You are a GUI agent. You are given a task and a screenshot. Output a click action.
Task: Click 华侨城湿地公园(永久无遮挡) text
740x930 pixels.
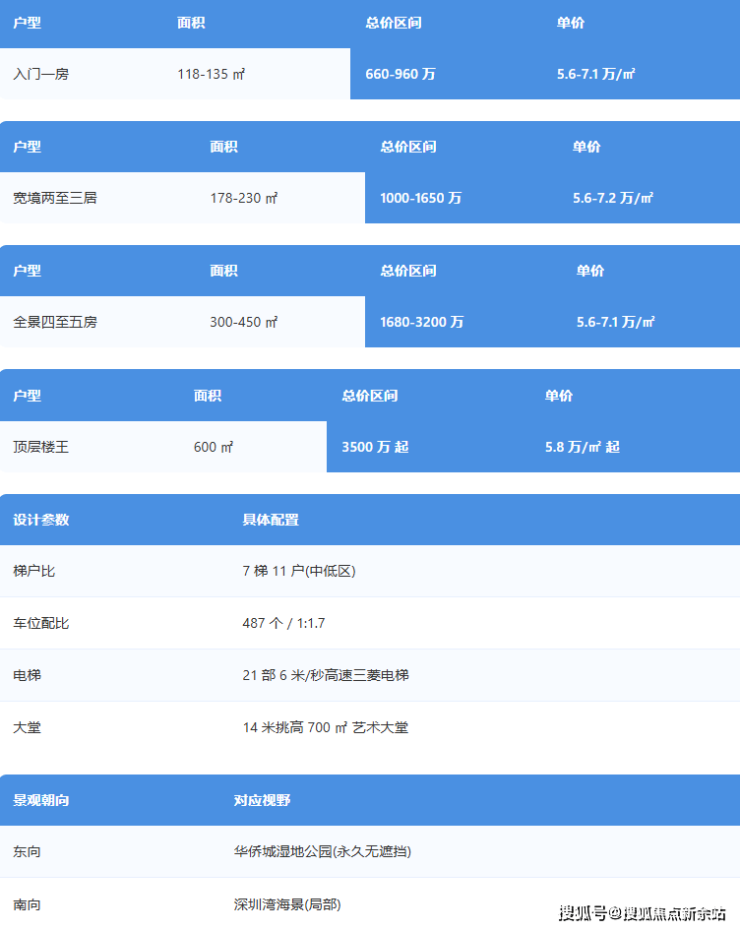point(323,852)
